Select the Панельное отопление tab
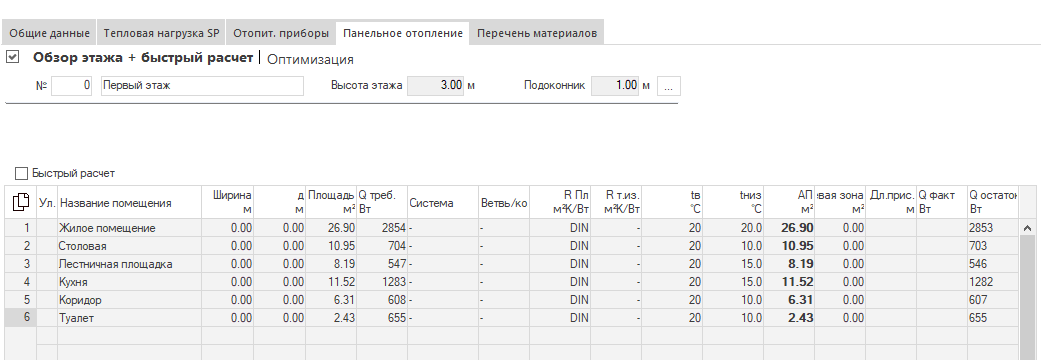The height and width of the screenshot is (360, 1041). coord(403,33)
